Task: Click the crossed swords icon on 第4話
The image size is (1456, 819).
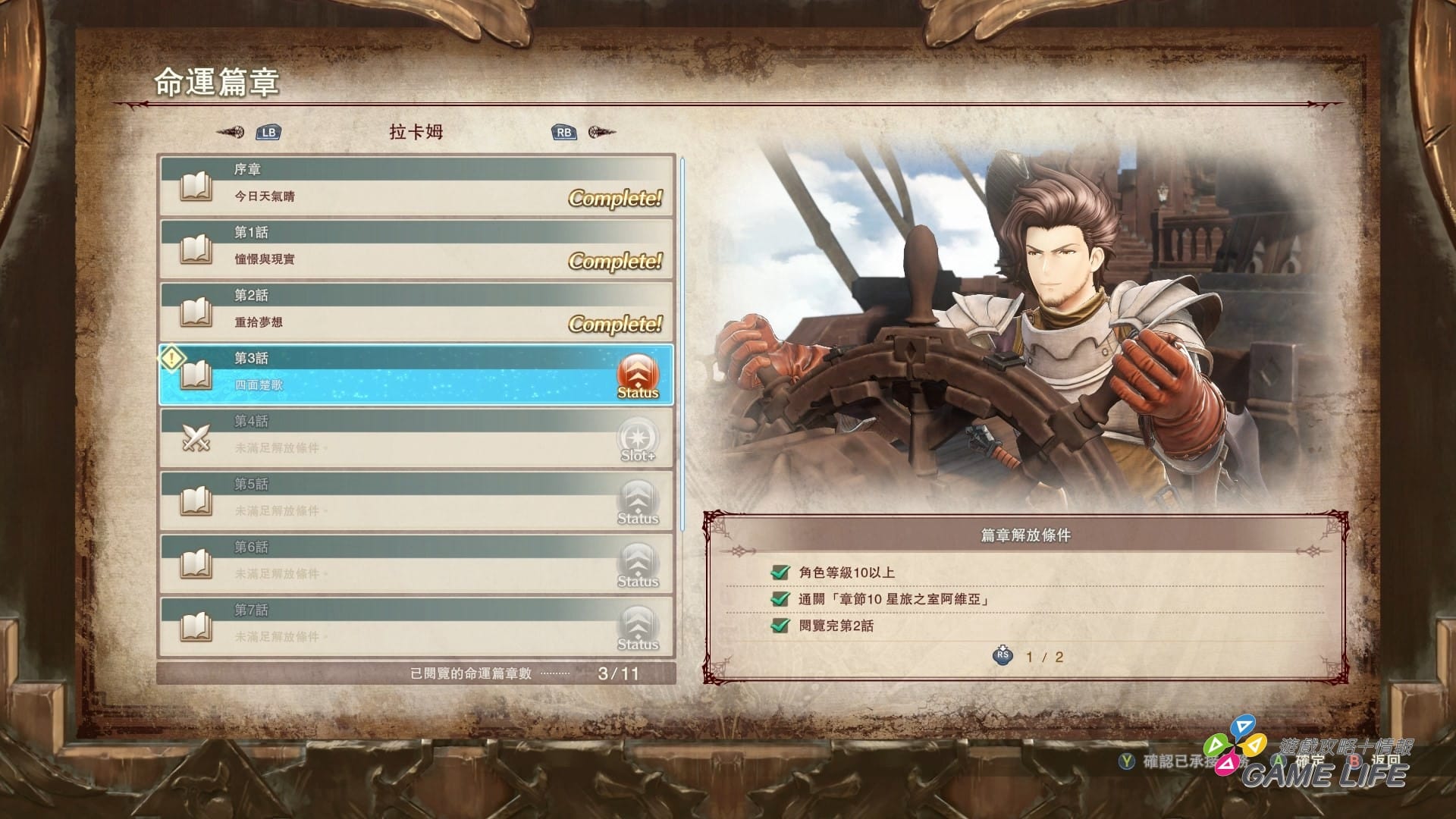Action: (196, 438)
